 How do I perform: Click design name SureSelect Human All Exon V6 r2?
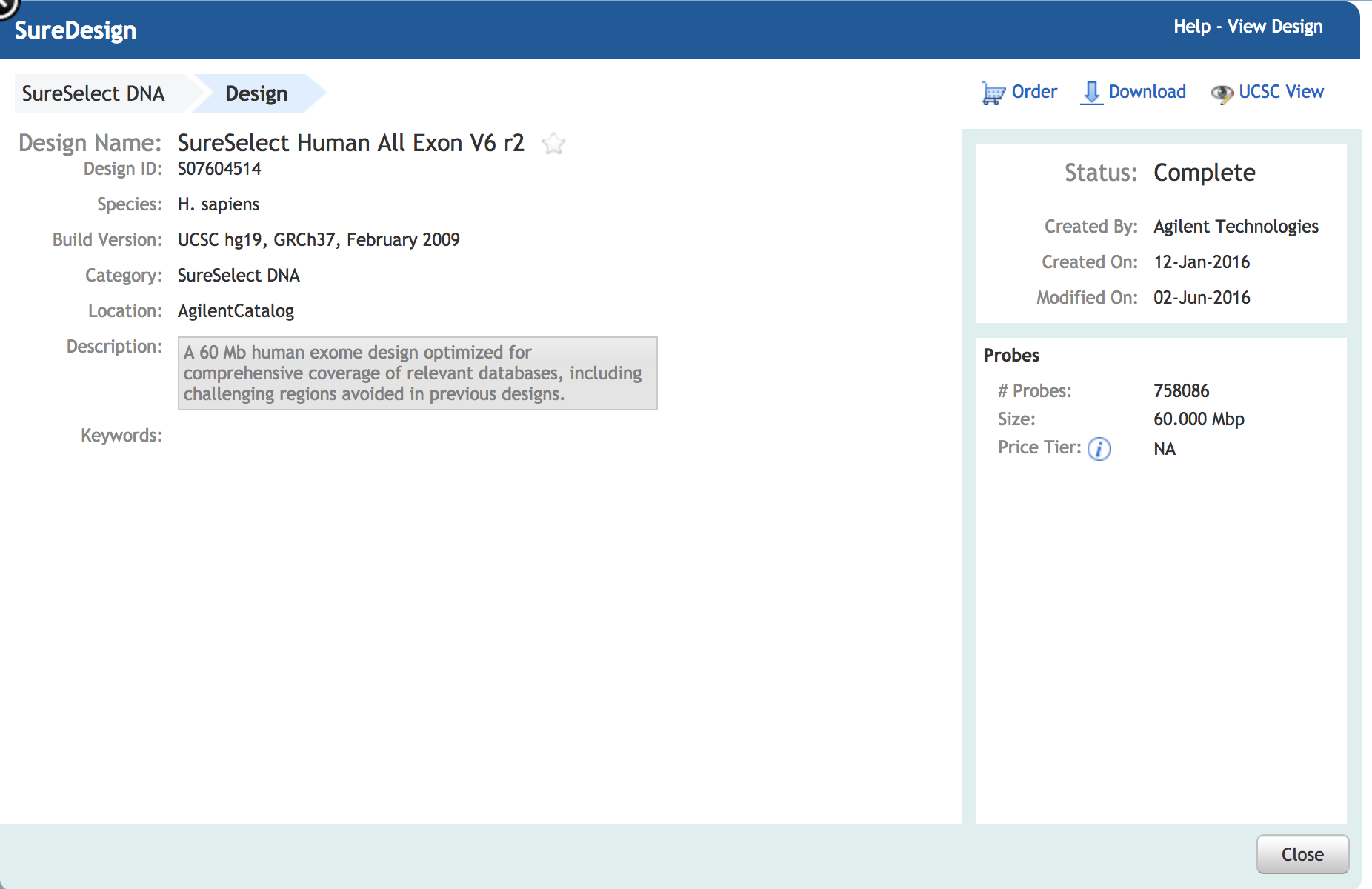[351, 143]
